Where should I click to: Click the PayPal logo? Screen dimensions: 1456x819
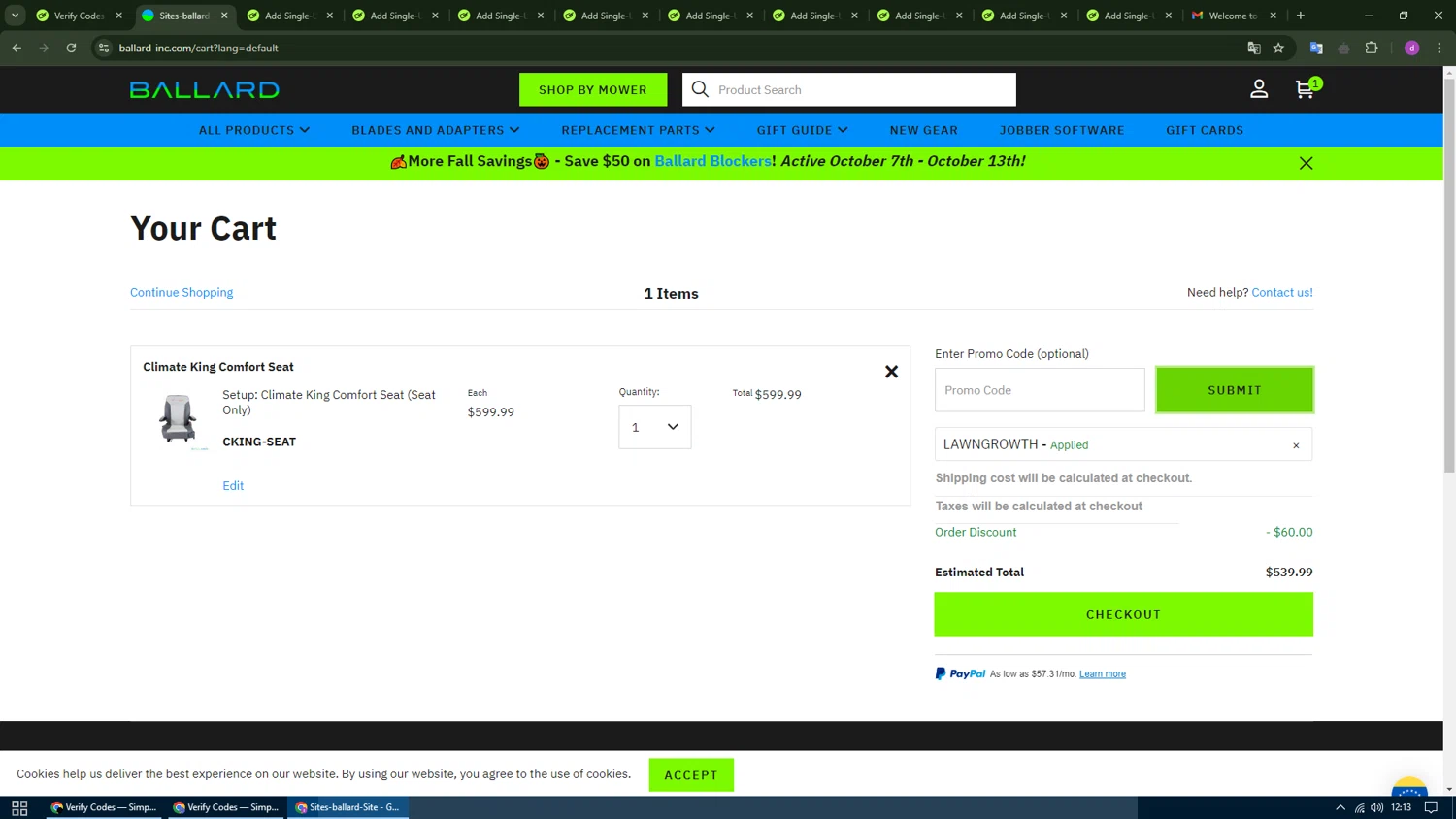pos(960,673)
